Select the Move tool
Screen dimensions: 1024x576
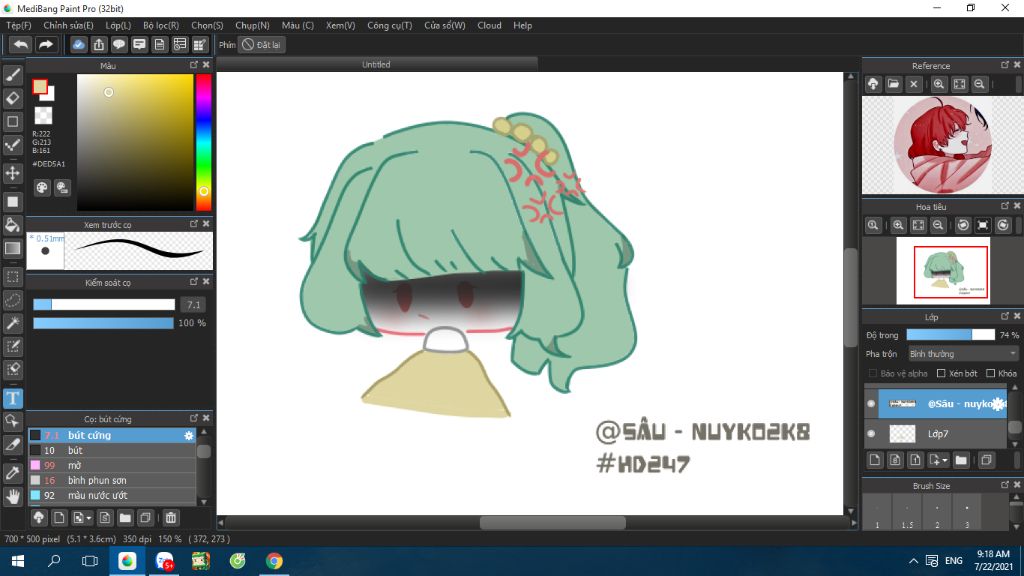tap(12, 173)
